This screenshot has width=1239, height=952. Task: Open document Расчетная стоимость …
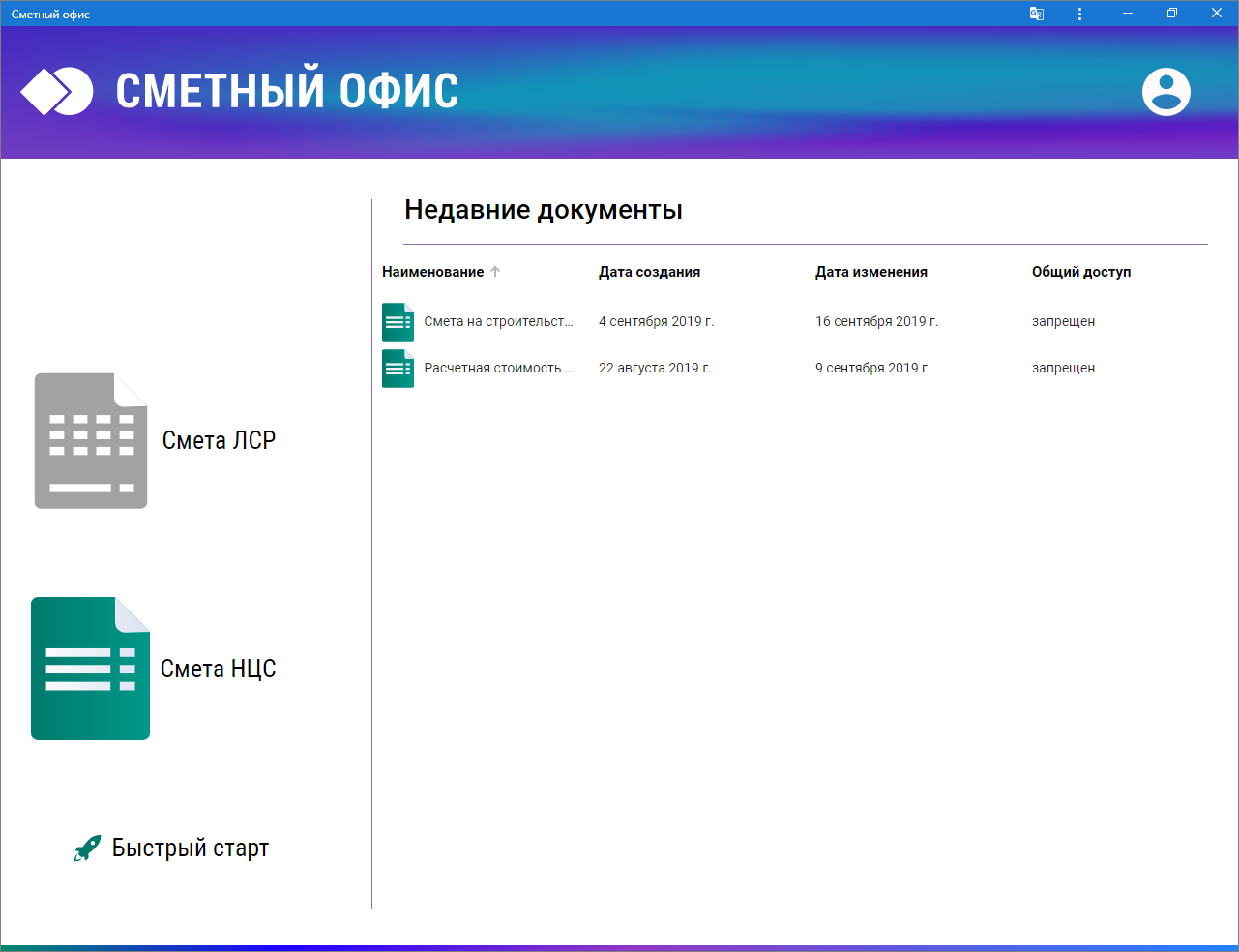coord(498,369)
